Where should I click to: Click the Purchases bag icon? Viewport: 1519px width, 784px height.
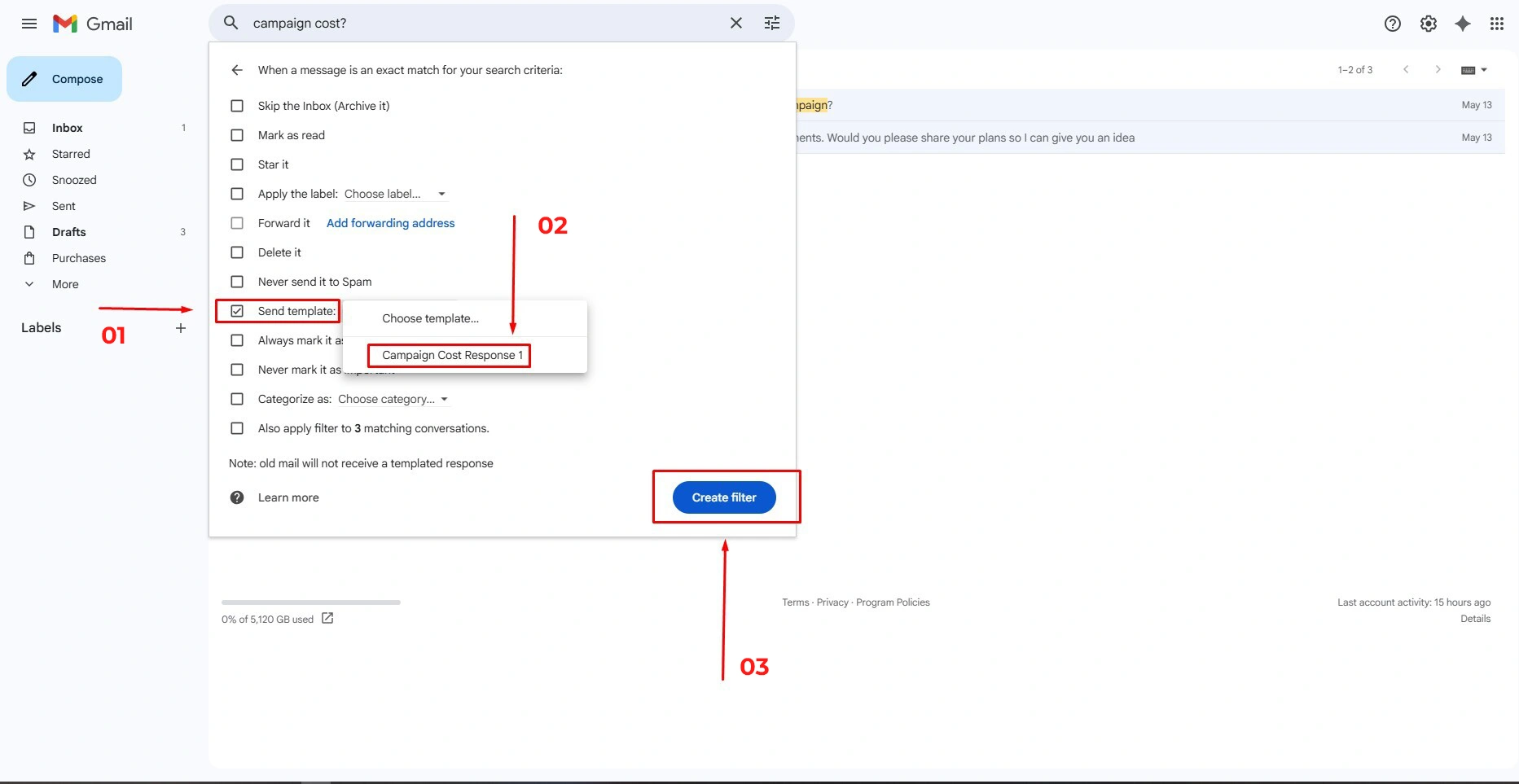[x=29, y=258]
